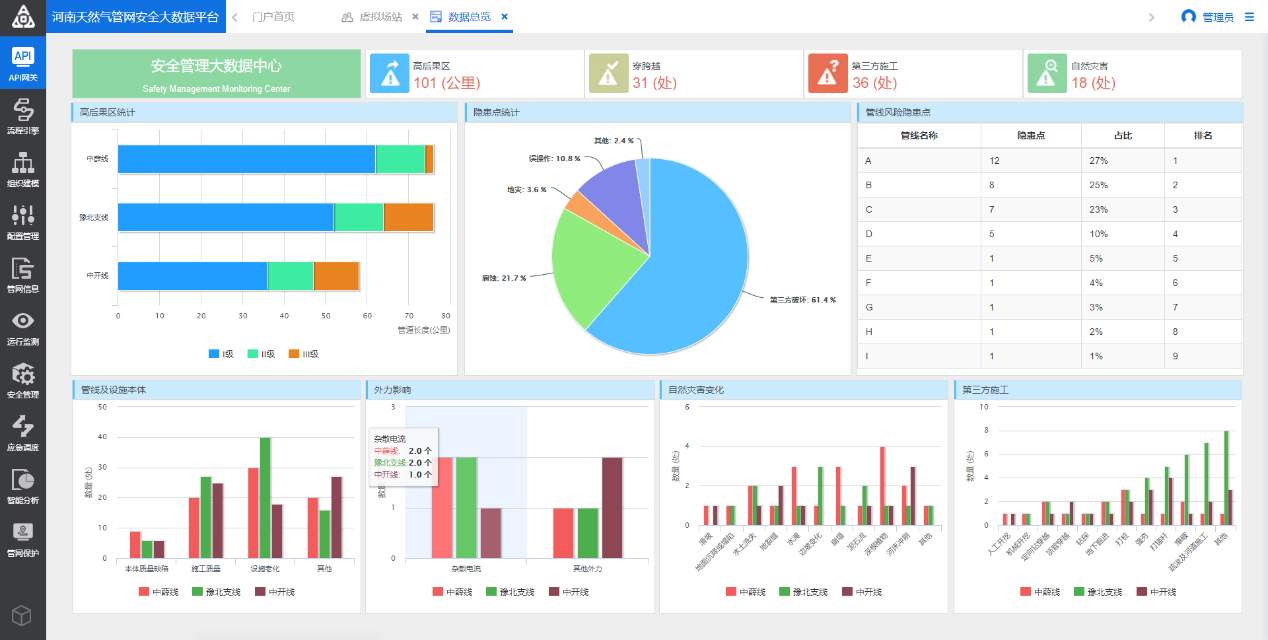Close the 数据总览 tab

click(x=505, y=17)
